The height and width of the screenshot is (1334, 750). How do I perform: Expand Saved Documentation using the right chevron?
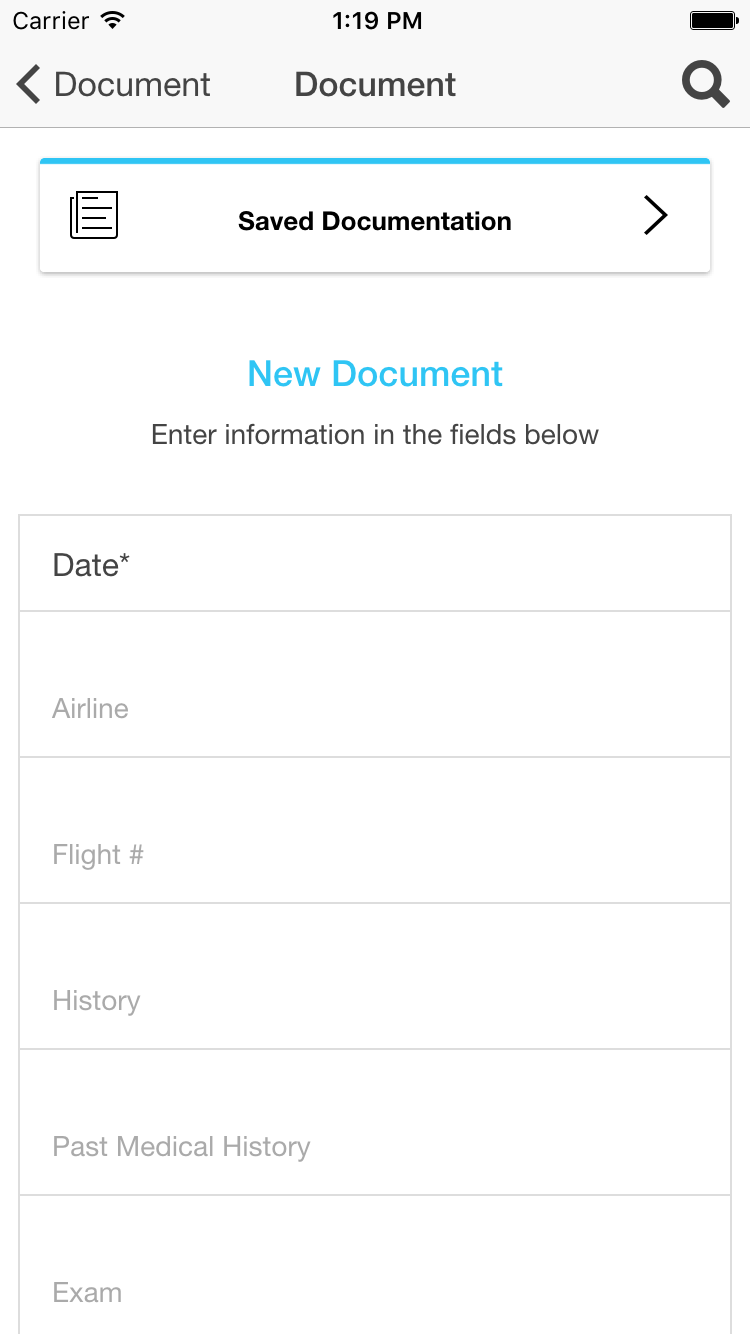click(x=655, y=215)
